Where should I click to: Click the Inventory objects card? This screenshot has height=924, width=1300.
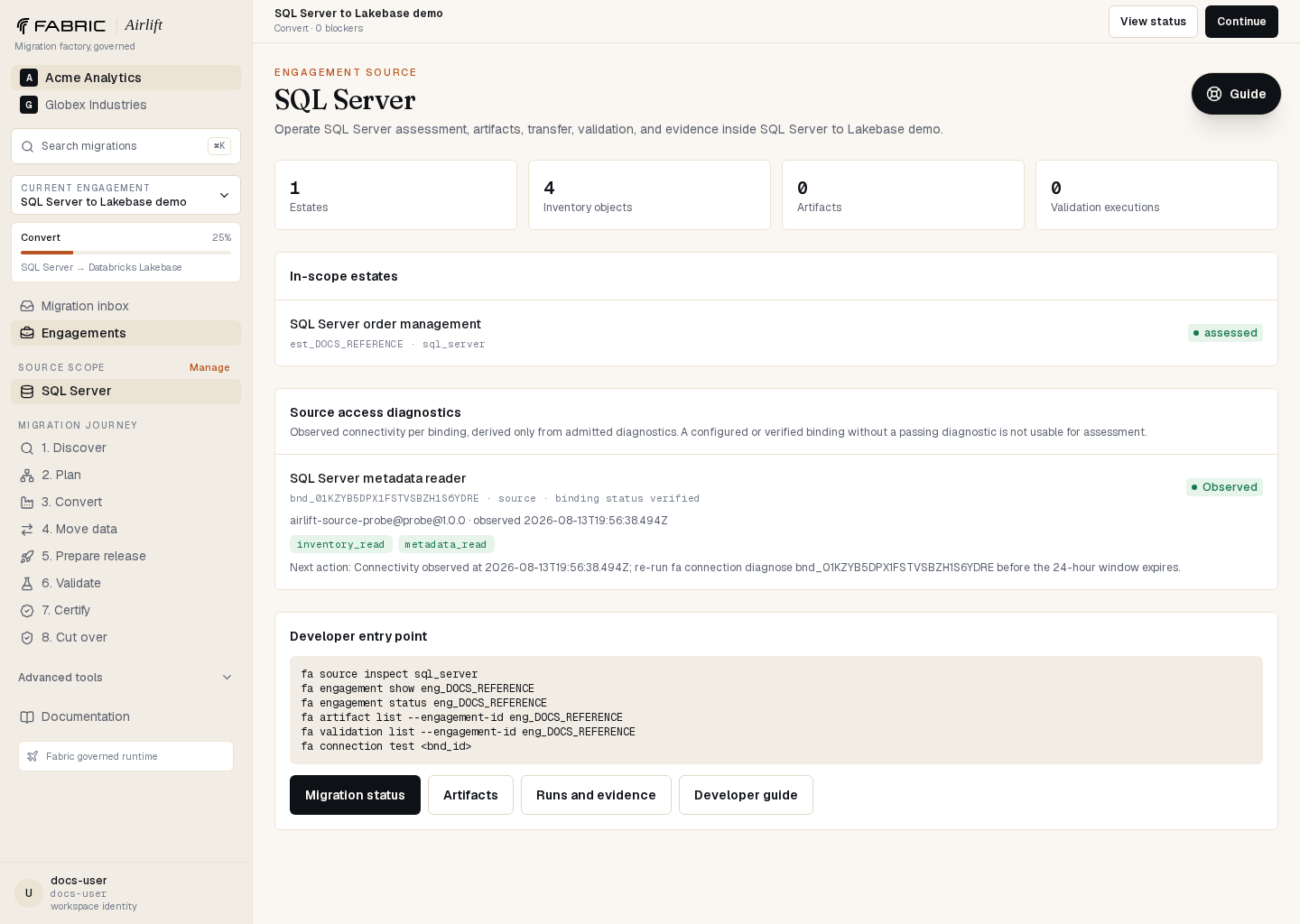(x=649, y=195)
